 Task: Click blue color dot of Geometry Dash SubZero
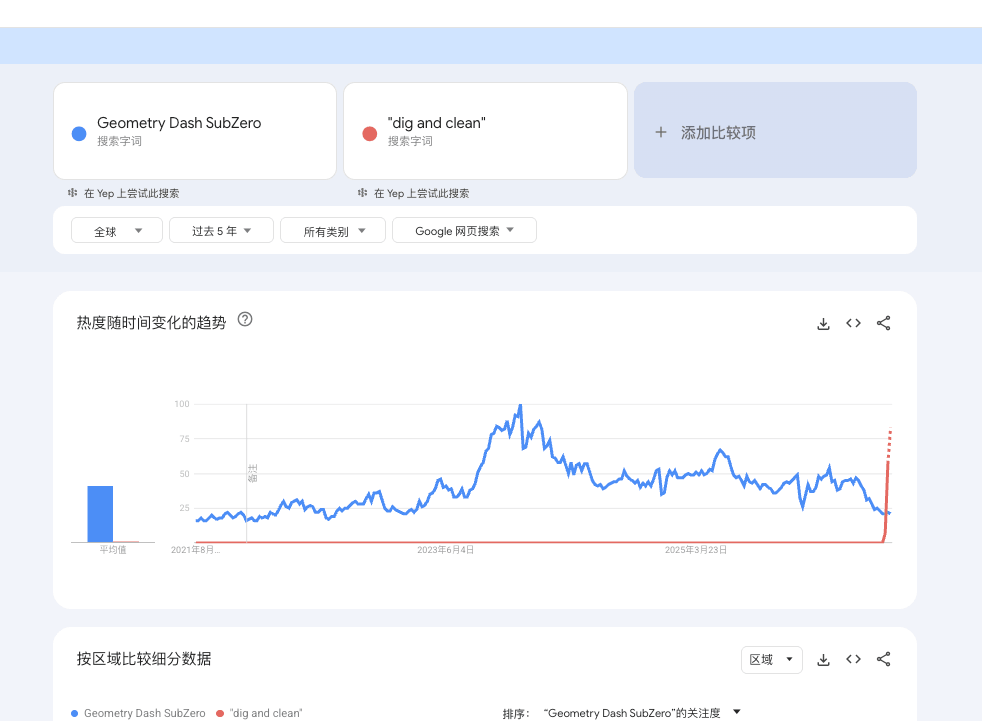pyautogui.click(x=79, y=133)
